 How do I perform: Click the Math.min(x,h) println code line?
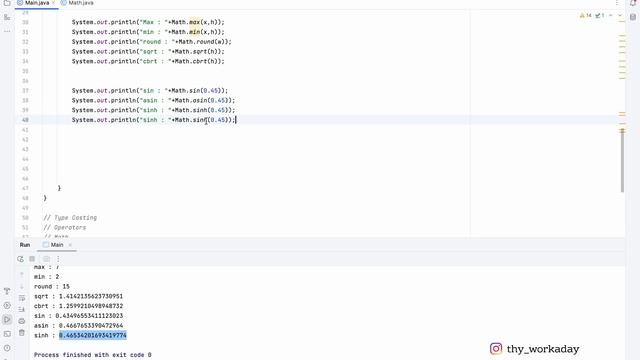click(x=148, y=32)
